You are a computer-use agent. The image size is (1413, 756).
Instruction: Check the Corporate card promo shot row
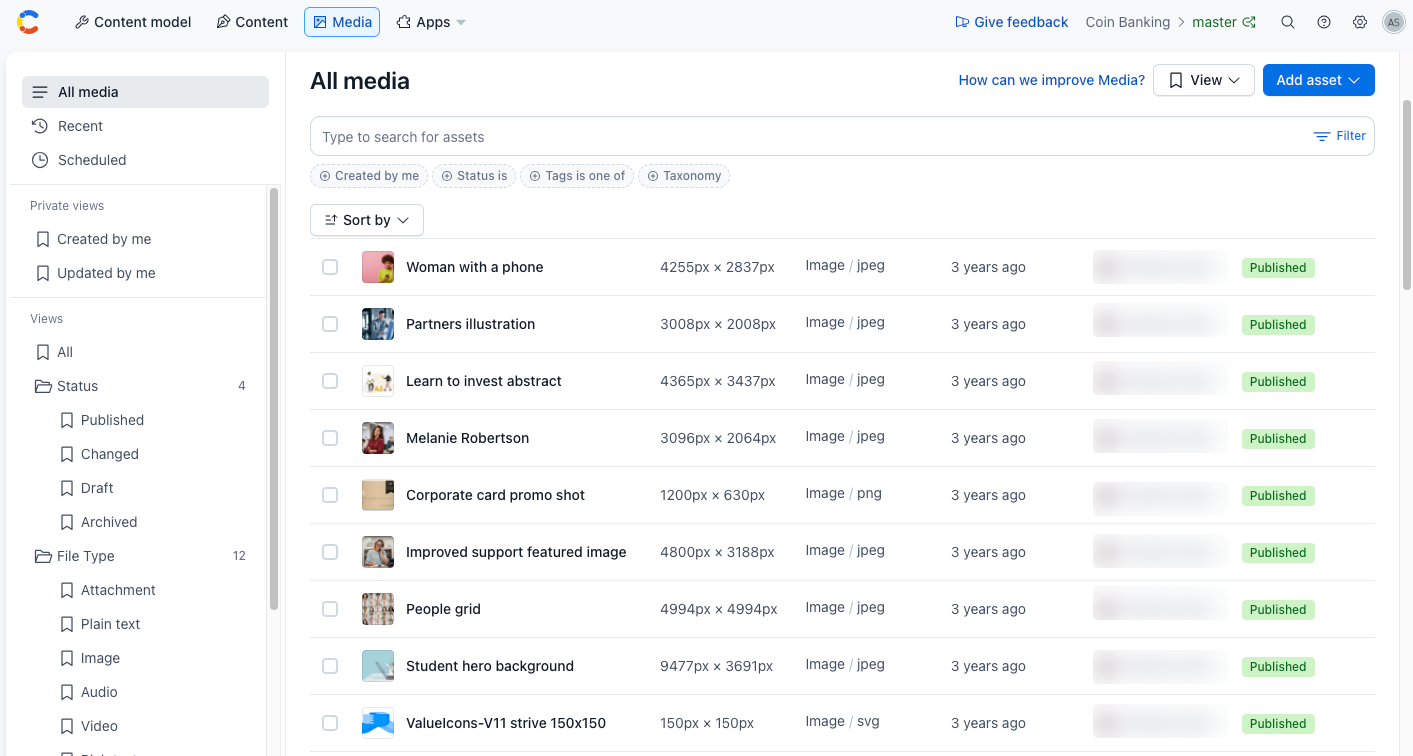pyautogui.click(x=330, y=495)
